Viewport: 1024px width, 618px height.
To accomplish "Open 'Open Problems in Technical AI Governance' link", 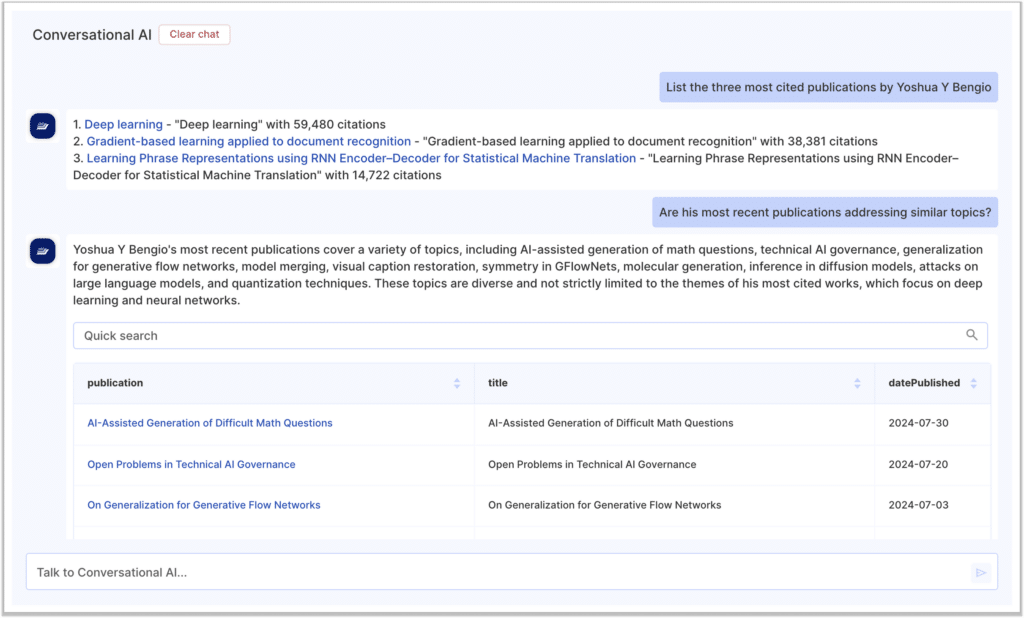I will point(191,464).
